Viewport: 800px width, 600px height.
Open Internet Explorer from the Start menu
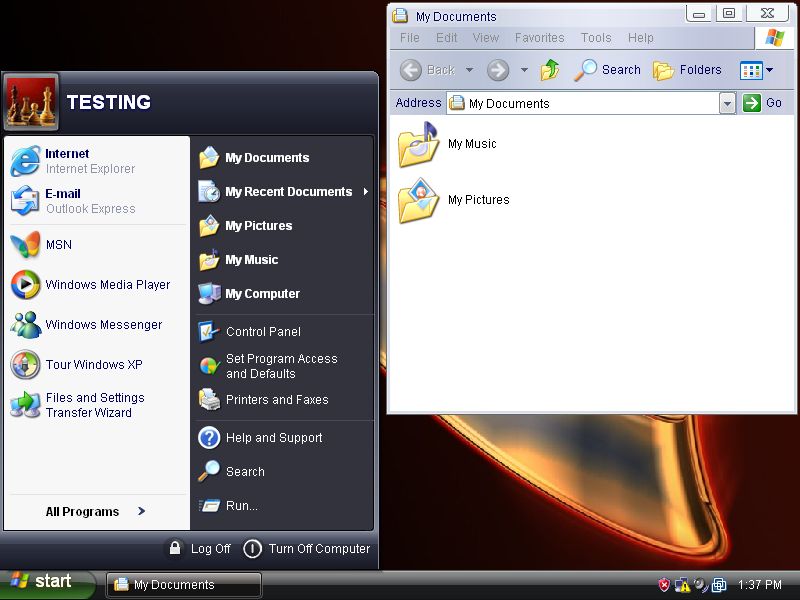97,161
